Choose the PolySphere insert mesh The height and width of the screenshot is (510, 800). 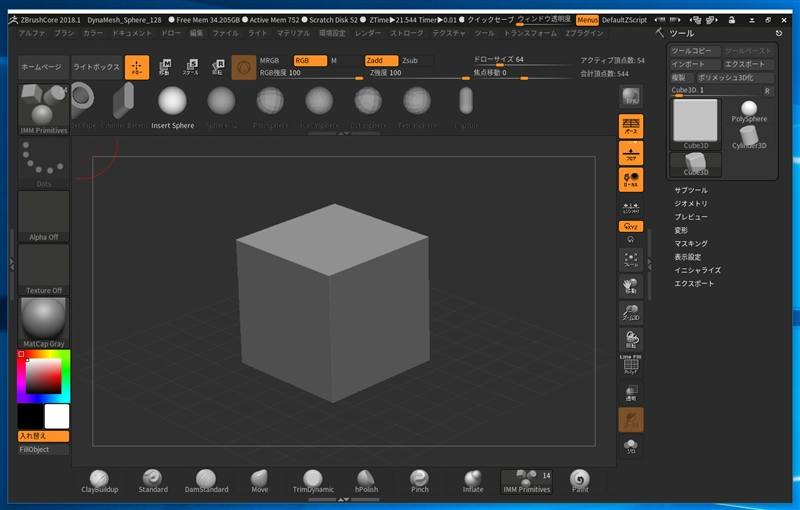coord(270,108)
